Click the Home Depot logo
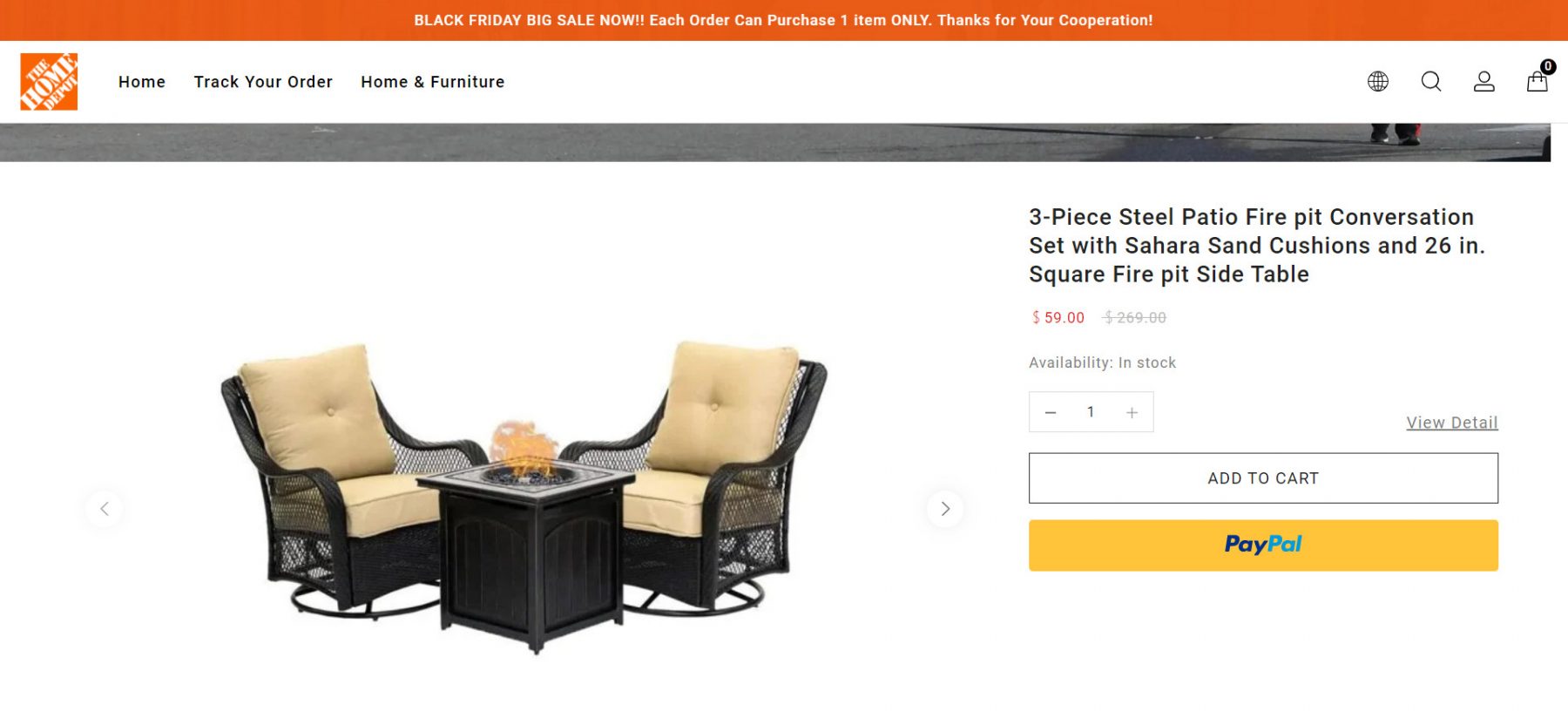The width and height of the screenshot is (1568, 711). pyautogui.click(x=48, y=81)
